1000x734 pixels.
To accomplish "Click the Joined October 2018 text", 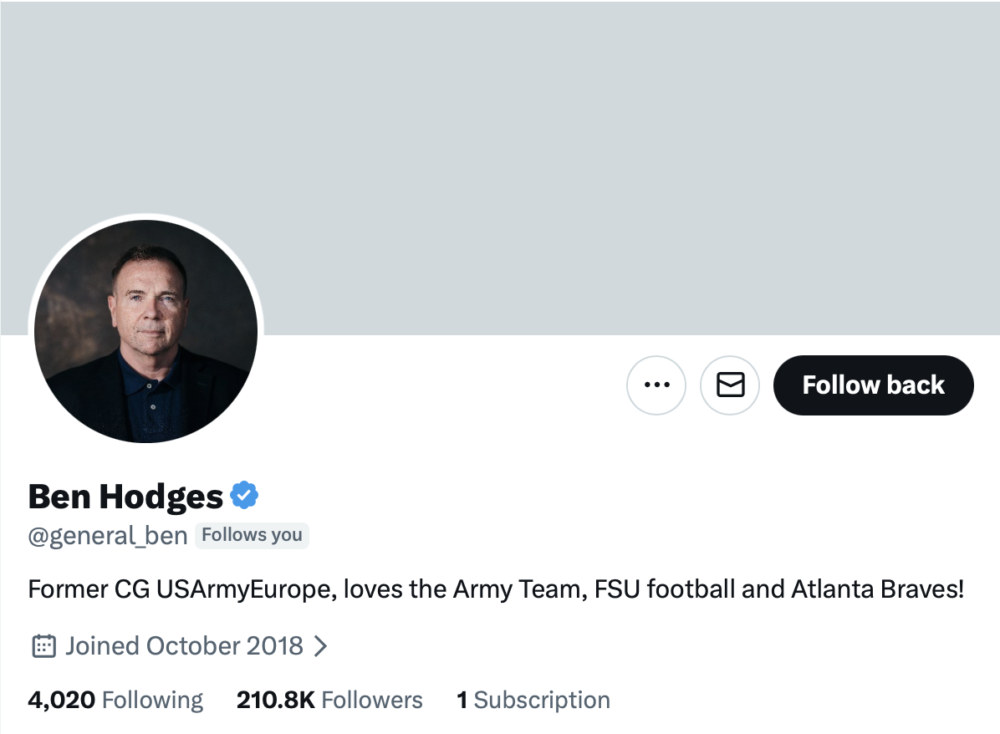I will [184, 646].
